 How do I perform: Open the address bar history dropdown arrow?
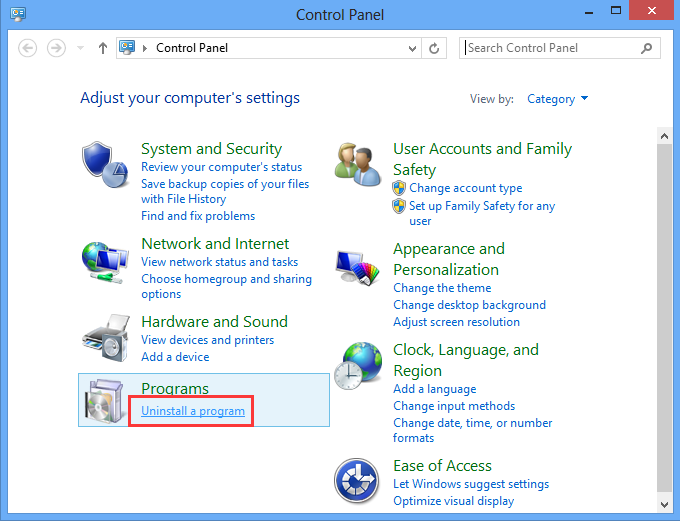[413, 48]
